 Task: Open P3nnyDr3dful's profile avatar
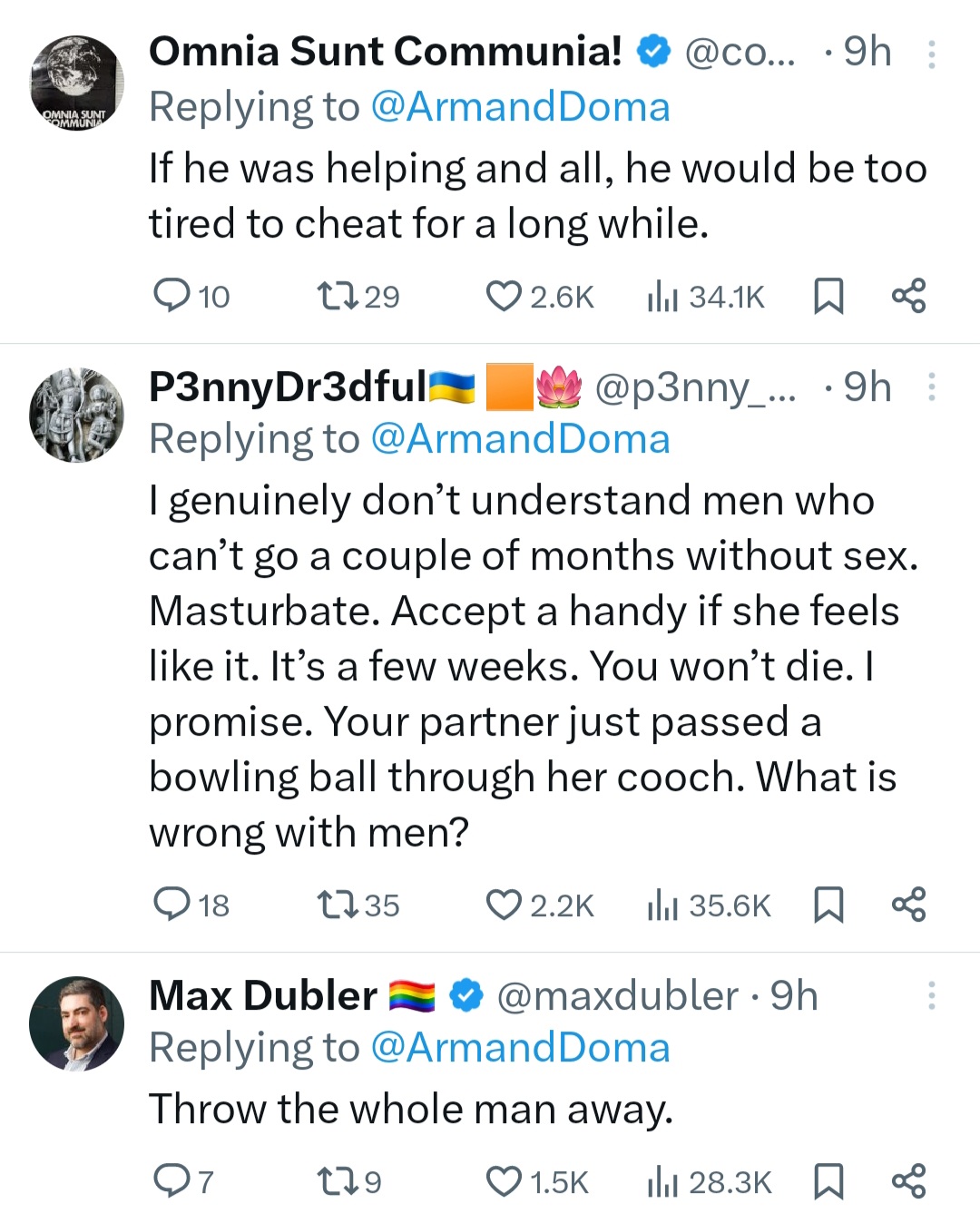76,415
